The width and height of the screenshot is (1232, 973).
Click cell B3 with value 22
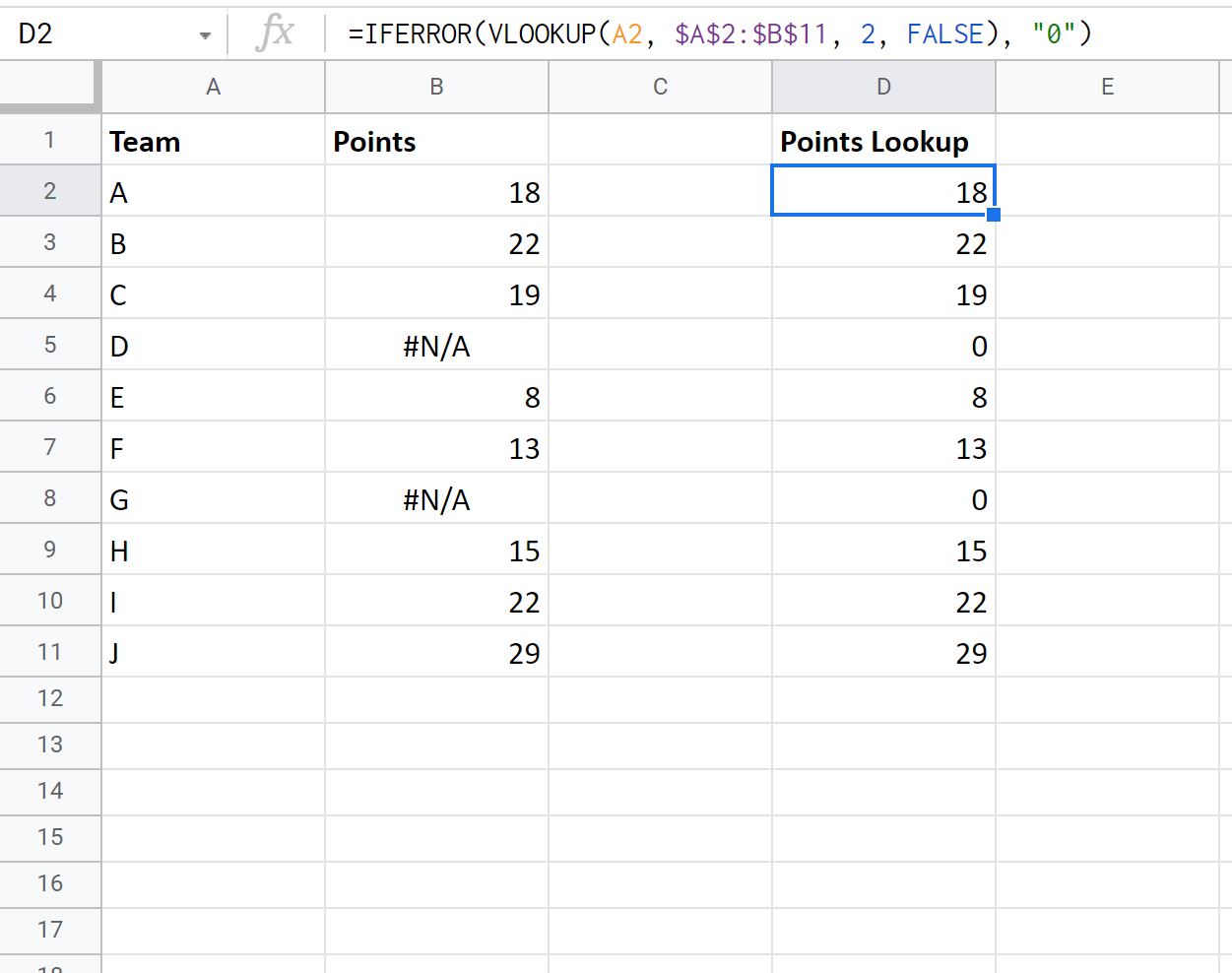(436, 242)
